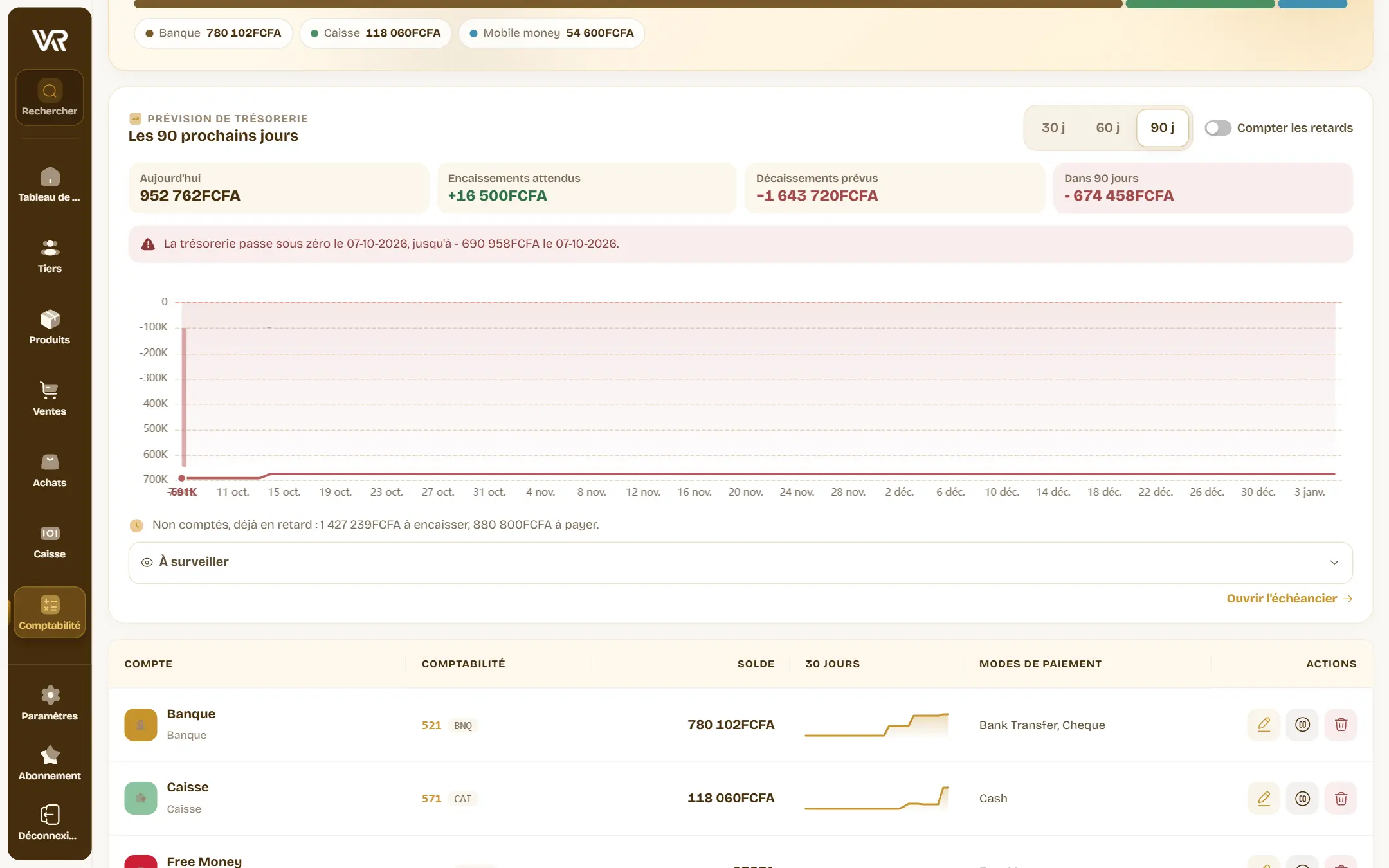Open the Caisse account balance icon
The width and height of the screenshot is (1389, 868).
(1302, 799)
